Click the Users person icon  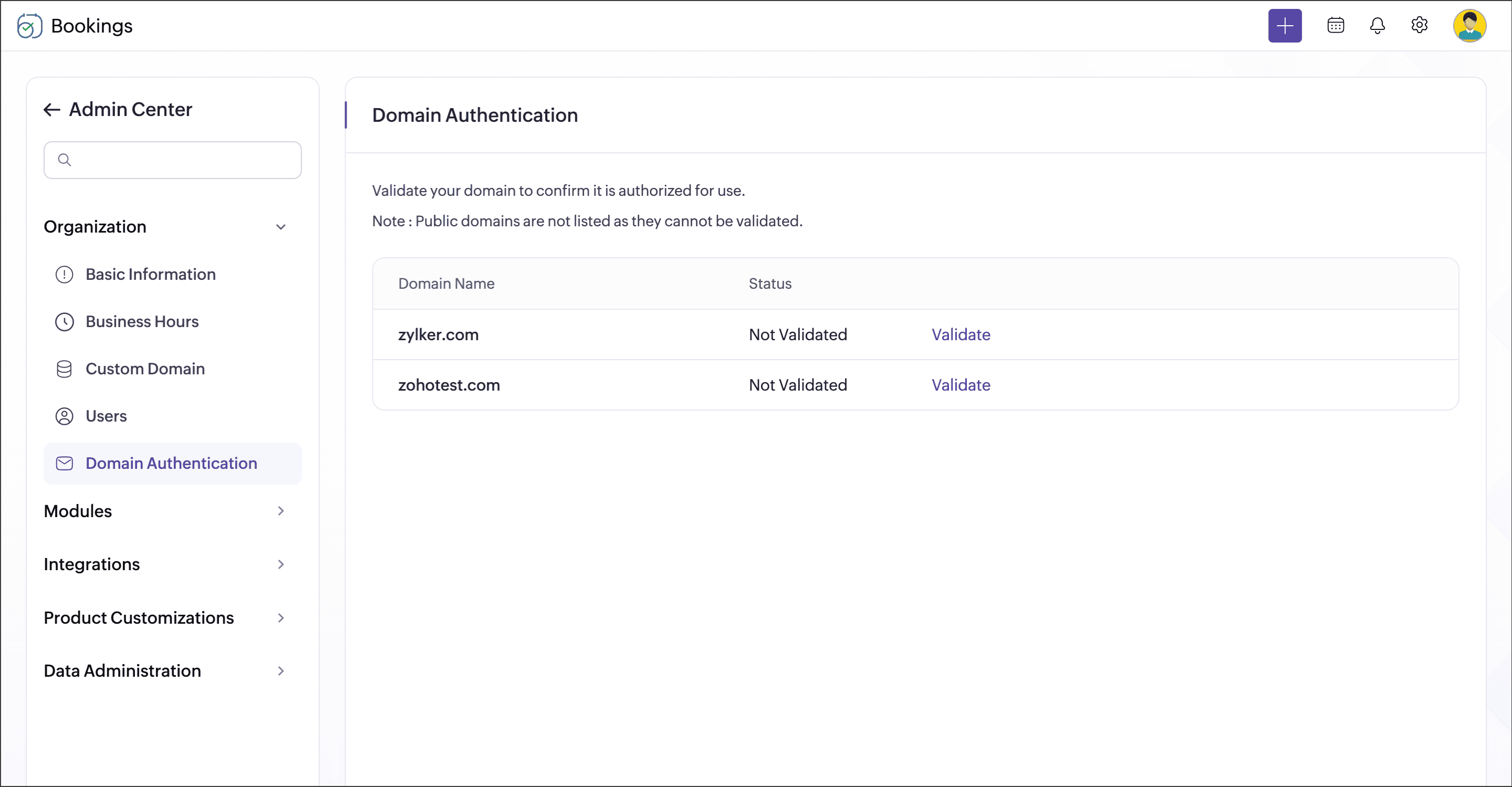tap(64, 416)
